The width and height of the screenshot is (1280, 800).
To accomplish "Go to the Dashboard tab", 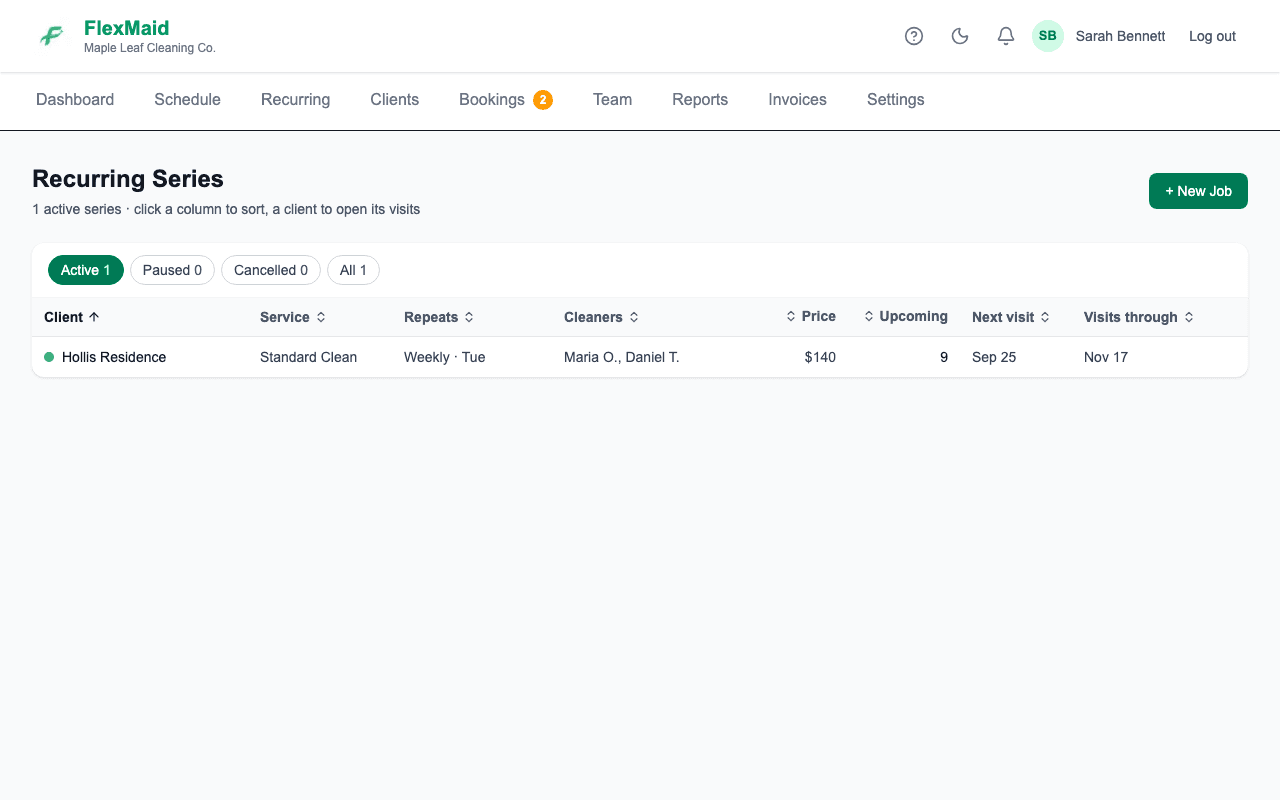I will coord(75,100).
